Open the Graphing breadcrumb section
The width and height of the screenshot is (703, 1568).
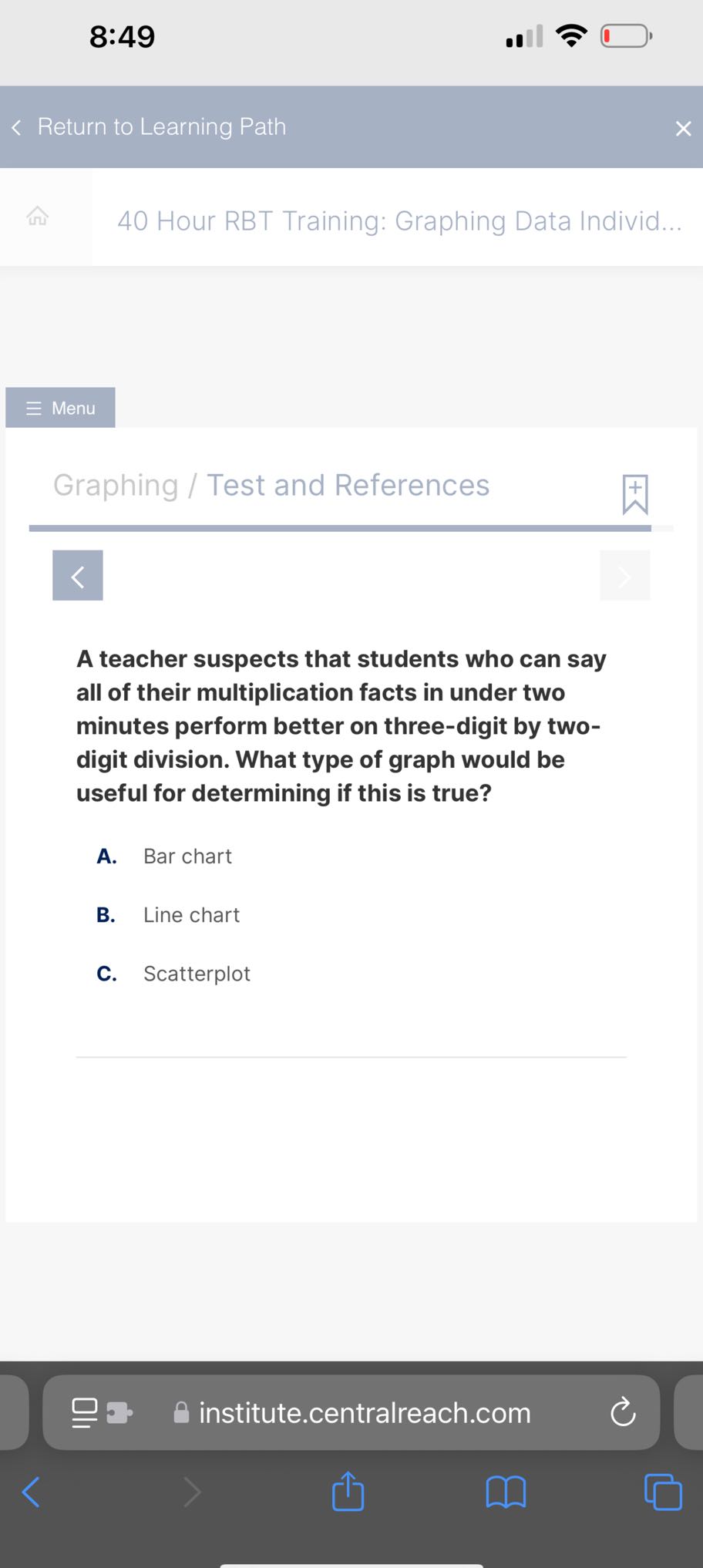click(116, 486)
